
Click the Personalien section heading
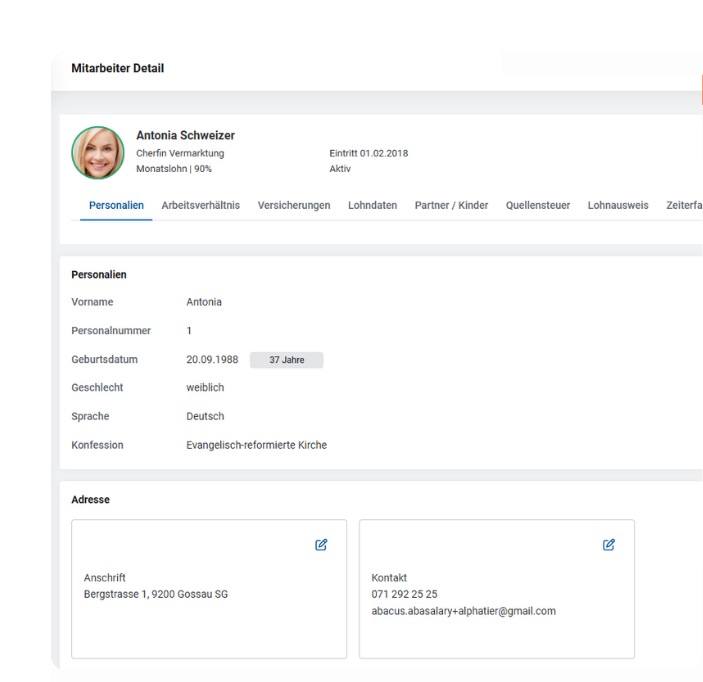99,275
